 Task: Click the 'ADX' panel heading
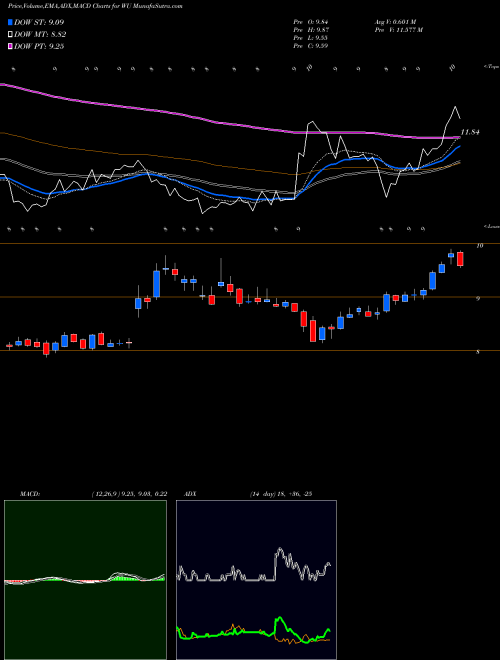click(x=190, y=494)
